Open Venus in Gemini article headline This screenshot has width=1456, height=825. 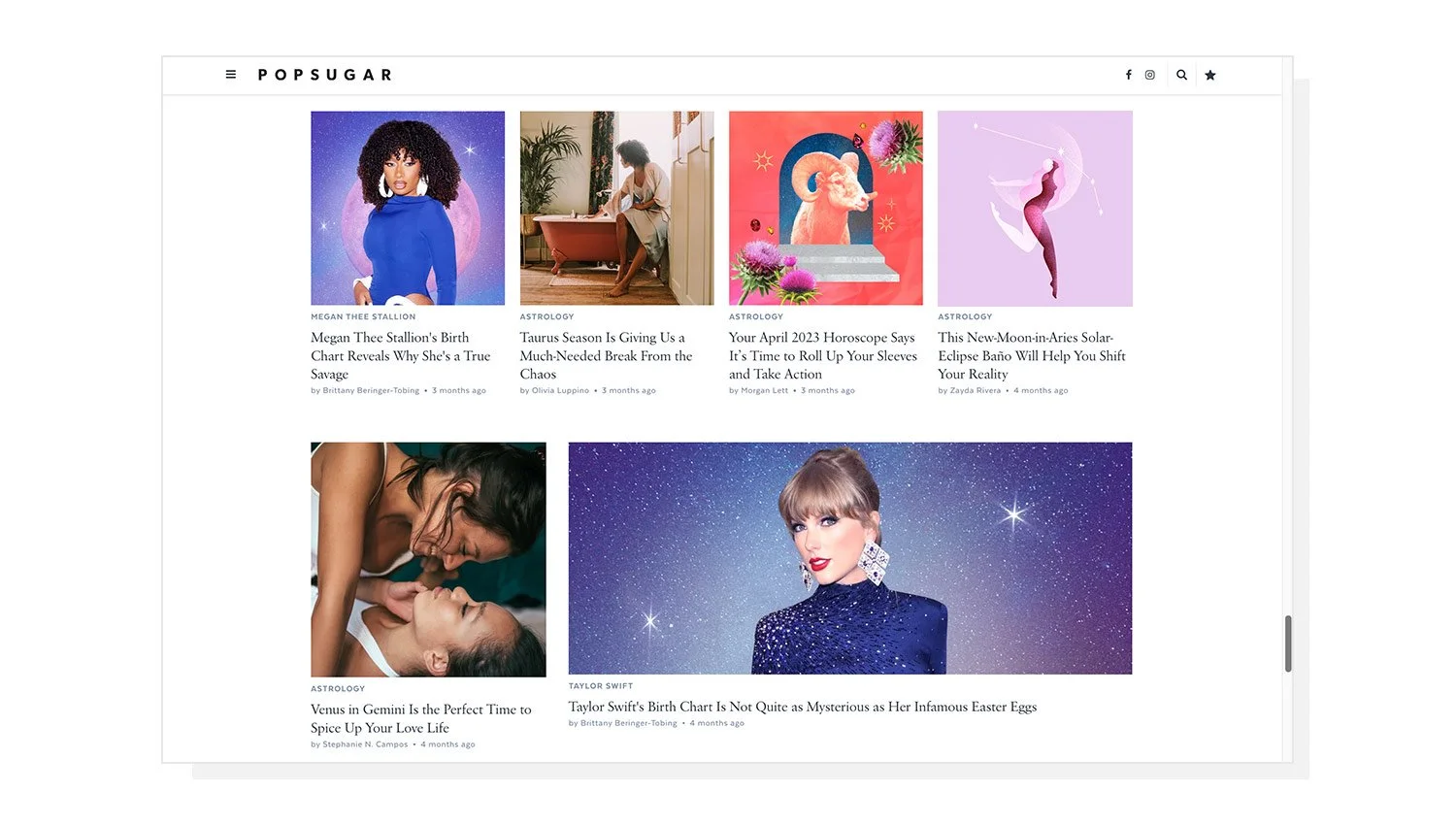pos(421,718)
